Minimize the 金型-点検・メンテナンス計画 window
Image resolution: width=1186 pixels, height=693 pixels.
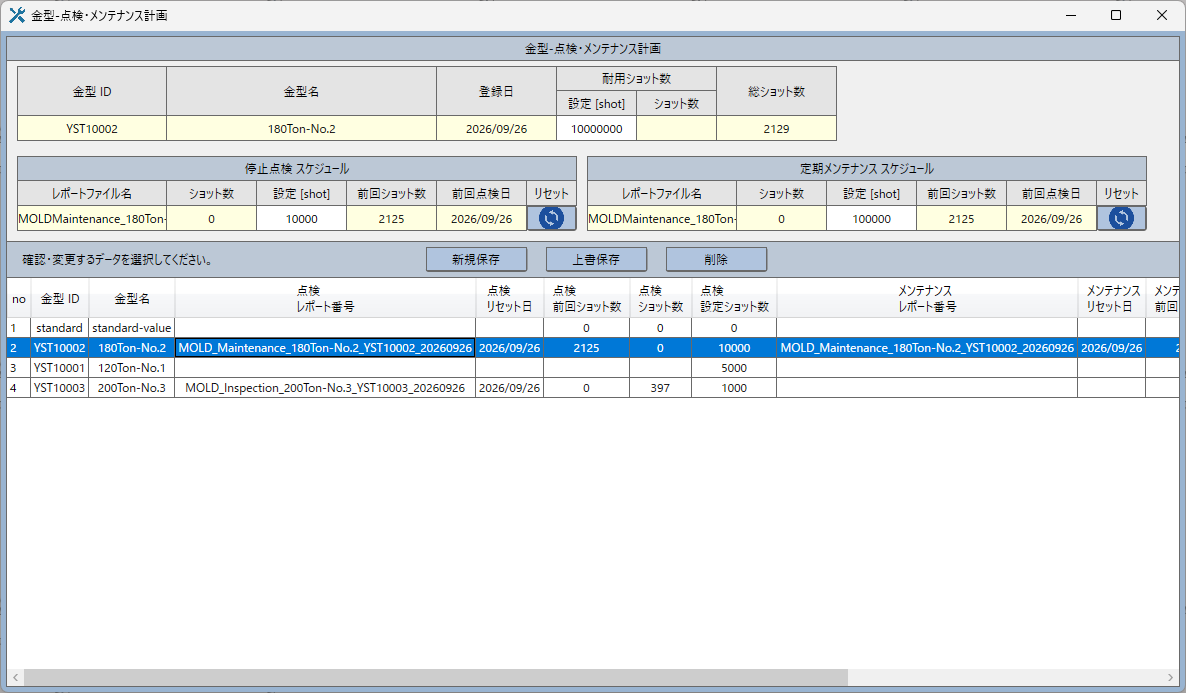pos(1070,15)
